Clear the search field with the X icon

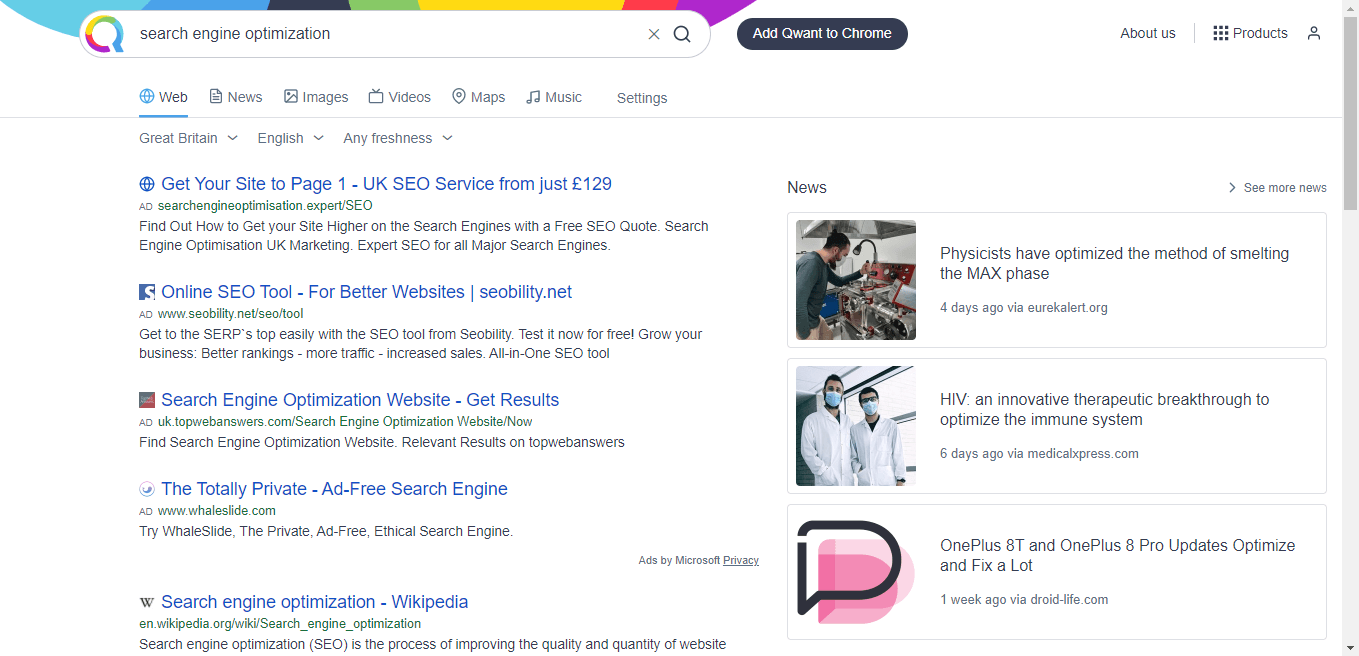pos(654,34)
